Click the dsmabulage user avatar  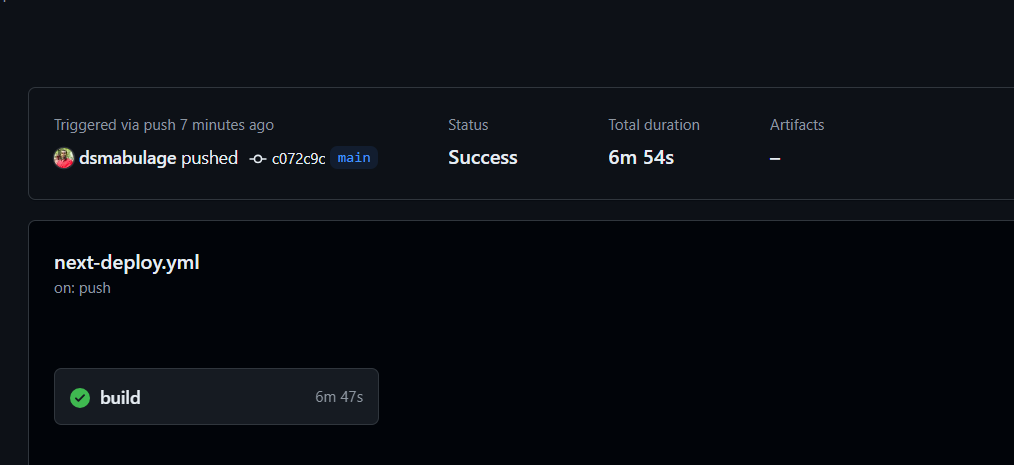click(x=64, y=158)
